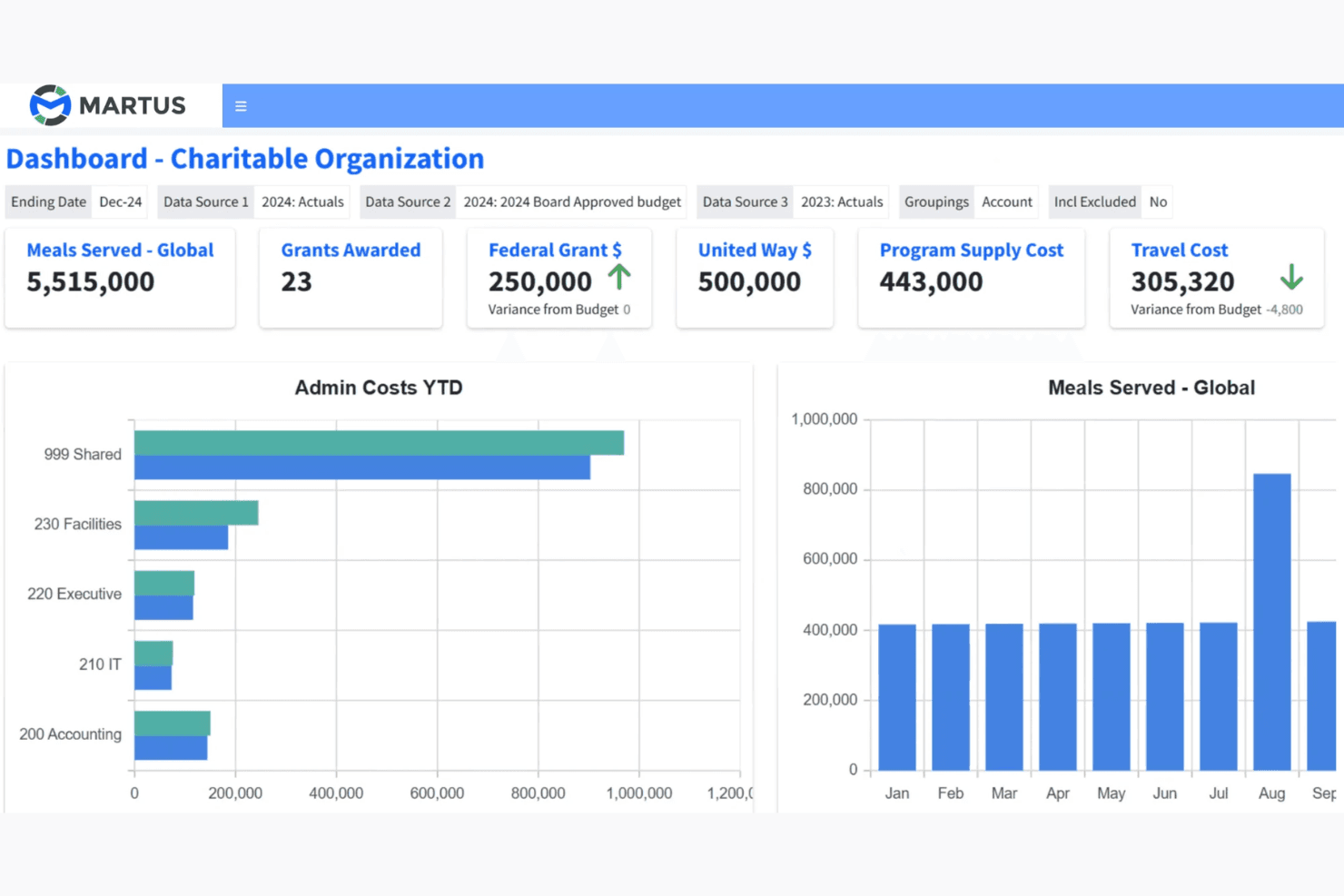Click the May bar in Meals Served chart
This screenshot has height=896, width=1344.
tap(1111, 696)
